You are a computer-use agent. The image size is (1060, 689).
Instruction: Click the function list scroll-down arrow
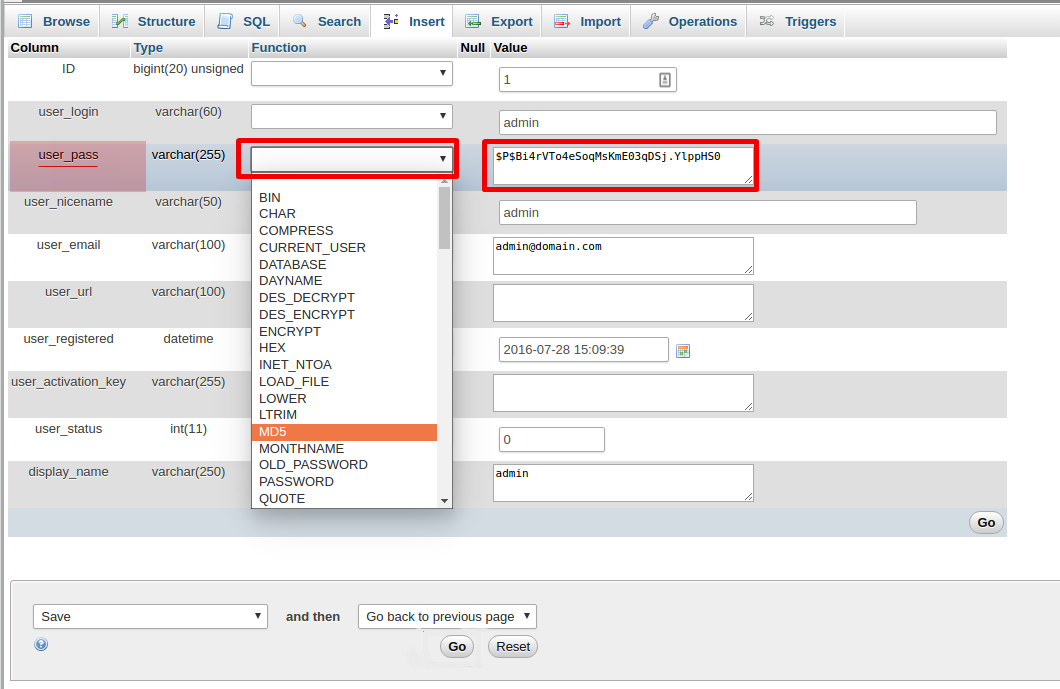coord(444,501)
